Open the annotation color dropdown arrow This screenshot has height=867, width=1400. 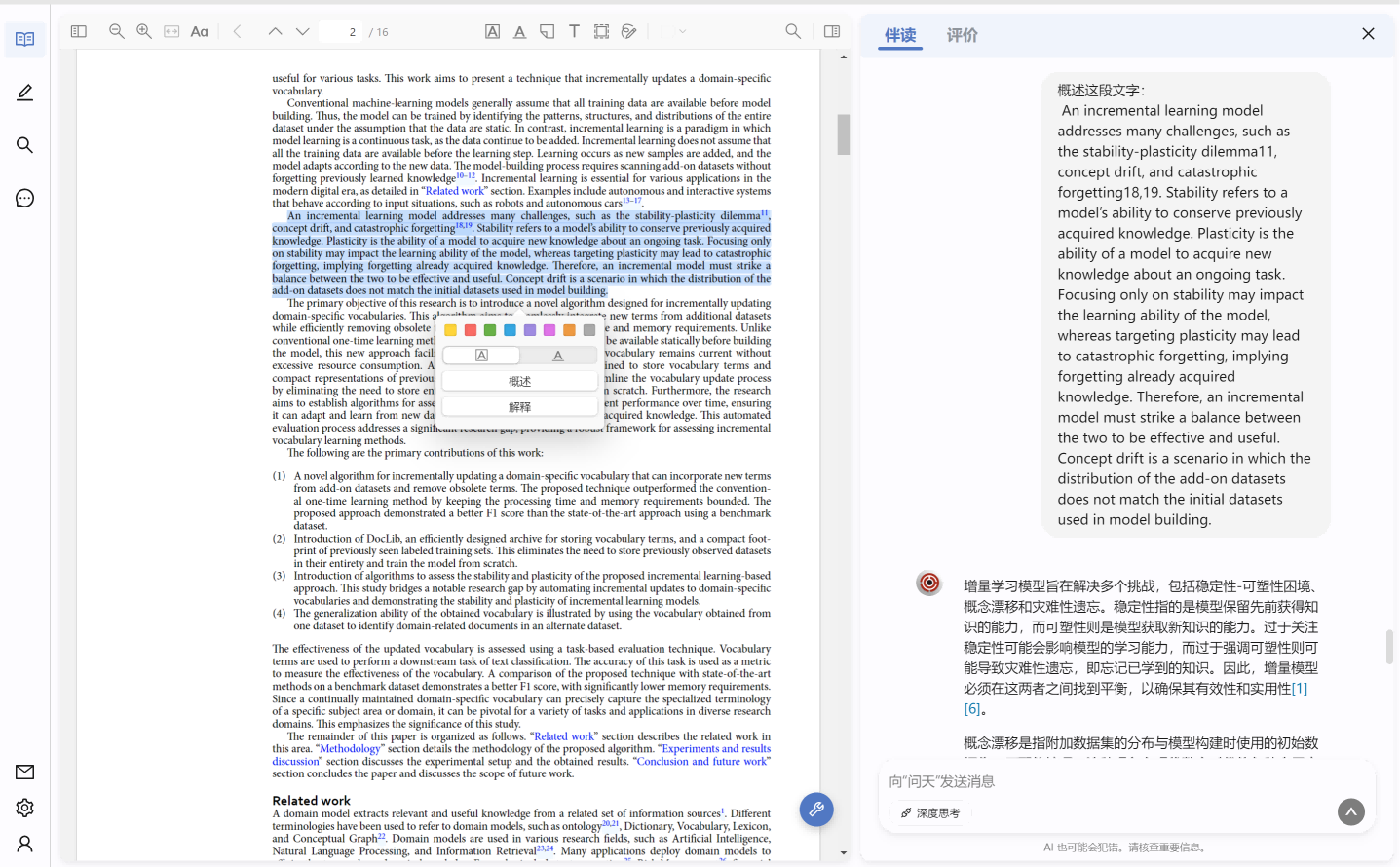tap(683, 32)
